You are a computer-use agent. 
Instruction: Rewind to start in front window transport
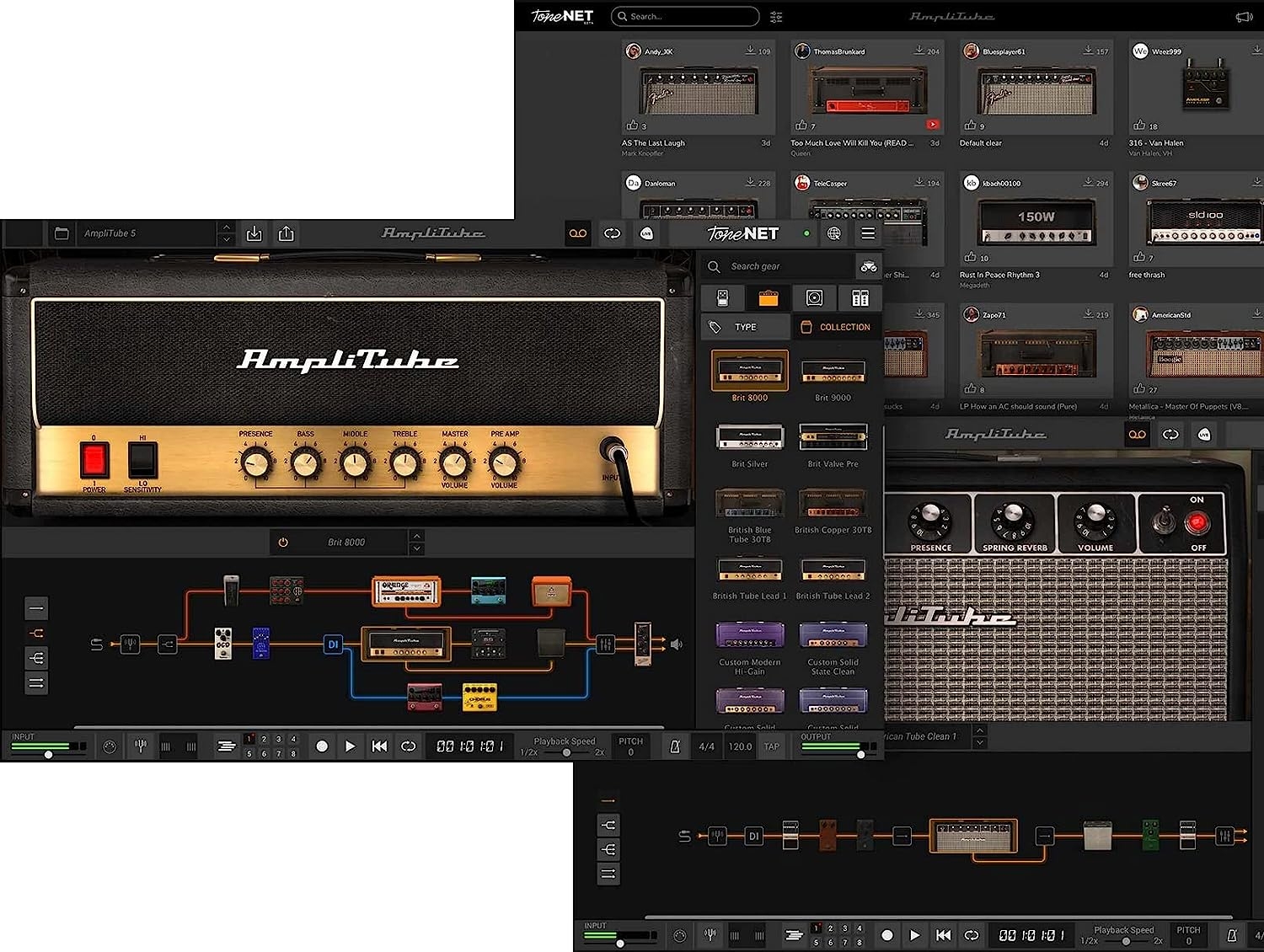click(380, 746)
